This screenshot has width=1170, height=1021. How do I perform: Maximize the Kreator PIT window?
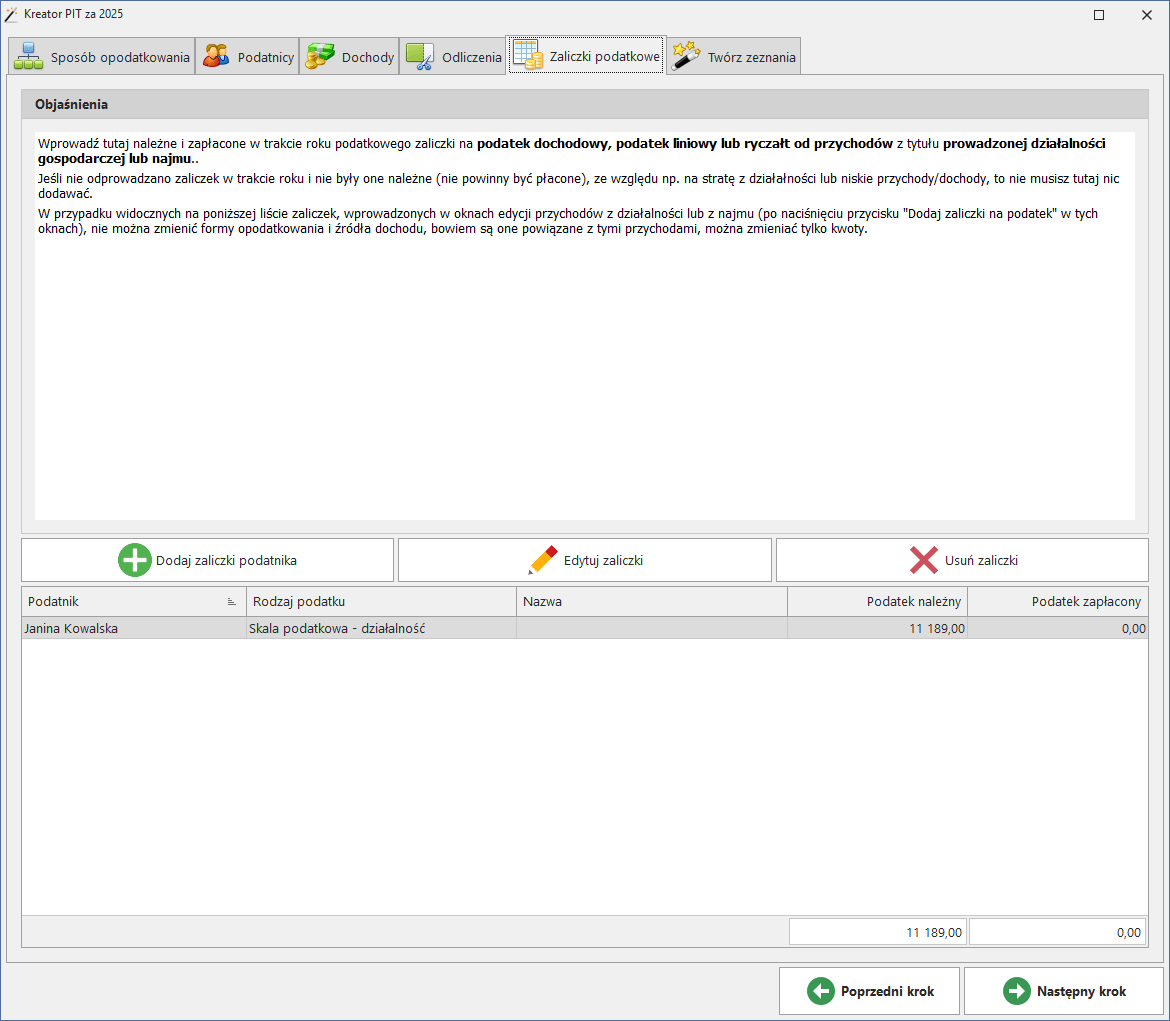1099,15
